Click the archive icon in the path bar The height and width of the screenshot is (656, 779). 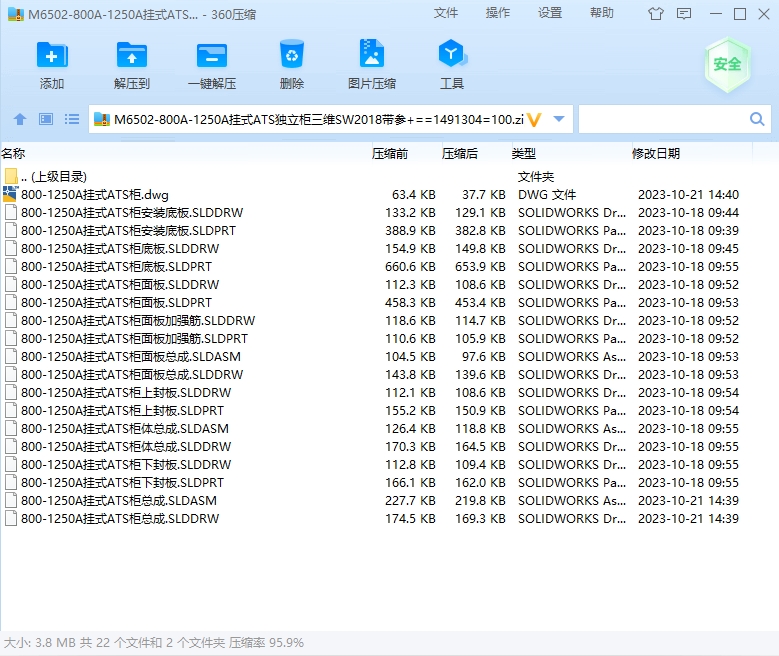click(x=102, y=119)
